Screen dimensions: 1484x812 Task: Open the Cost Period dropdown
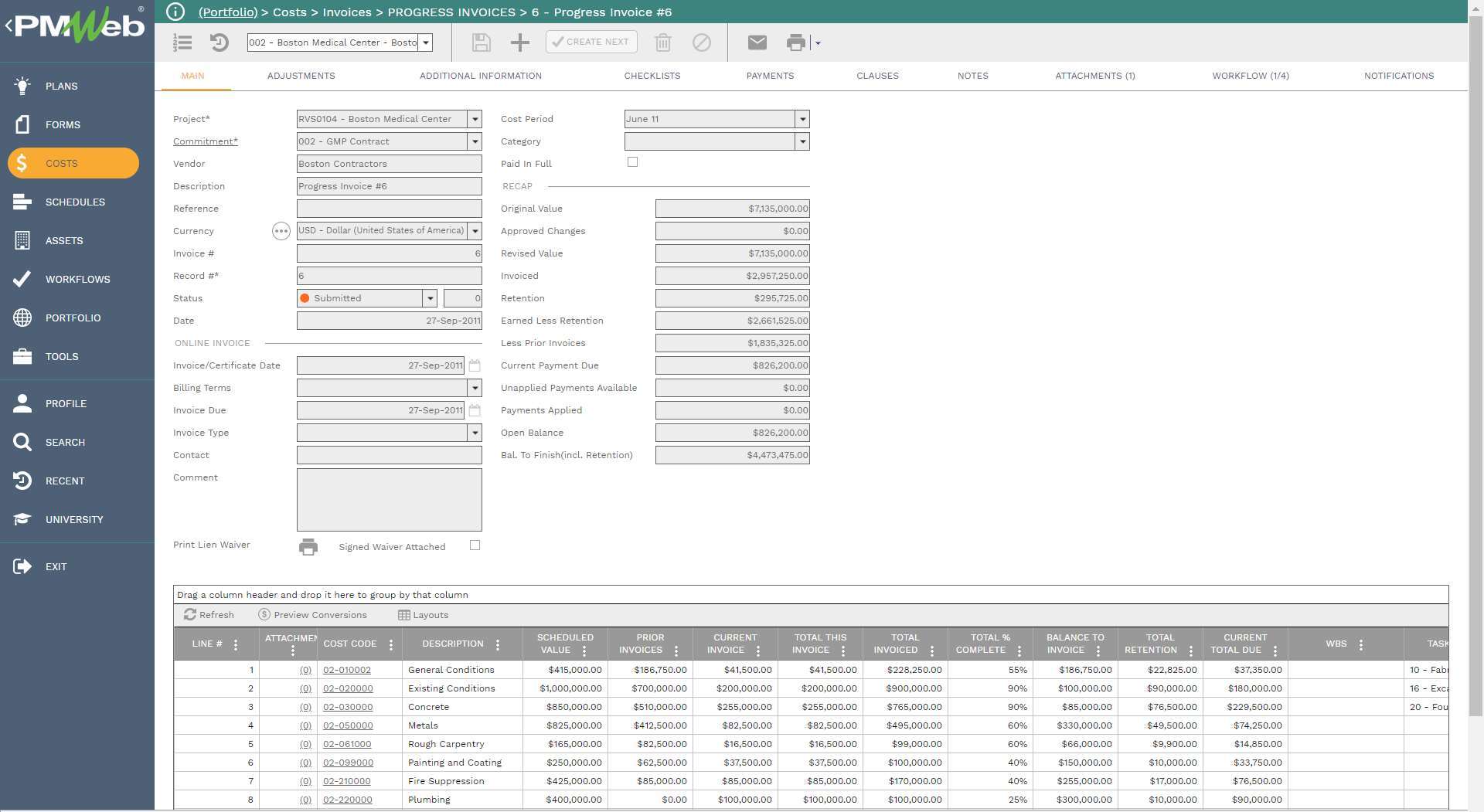coord(802,119)
